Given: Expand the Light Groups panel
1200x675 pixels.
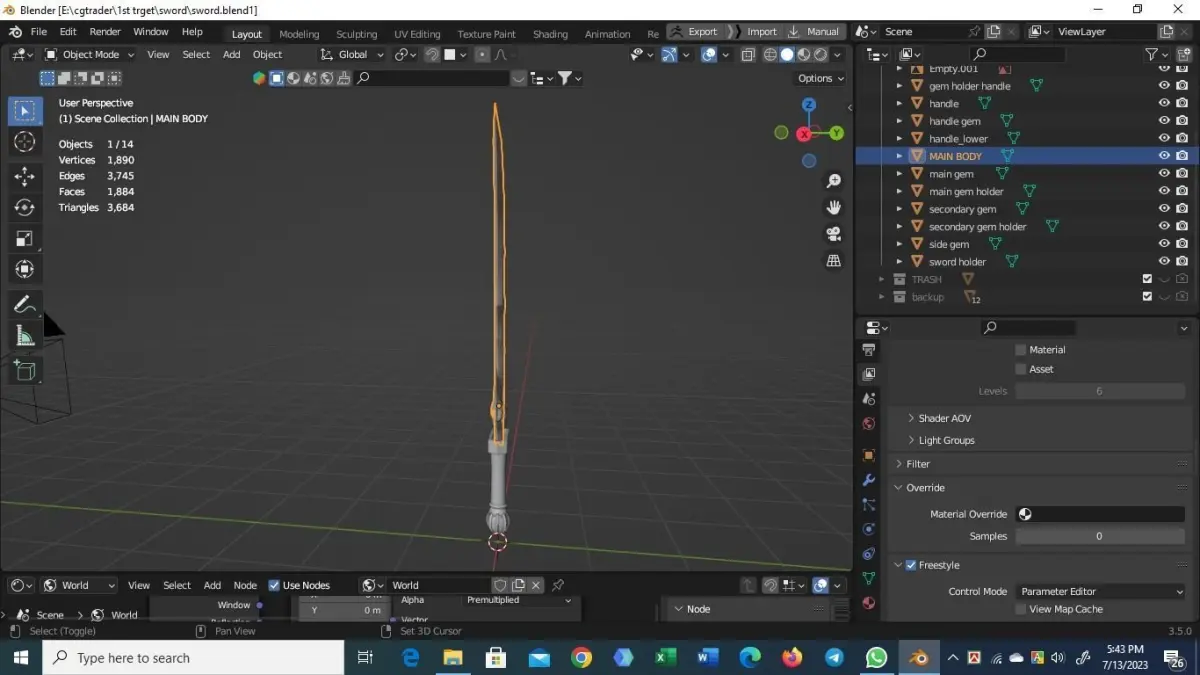Looking at the screenshot, I should pyautogui.click(x=940, y=440).
